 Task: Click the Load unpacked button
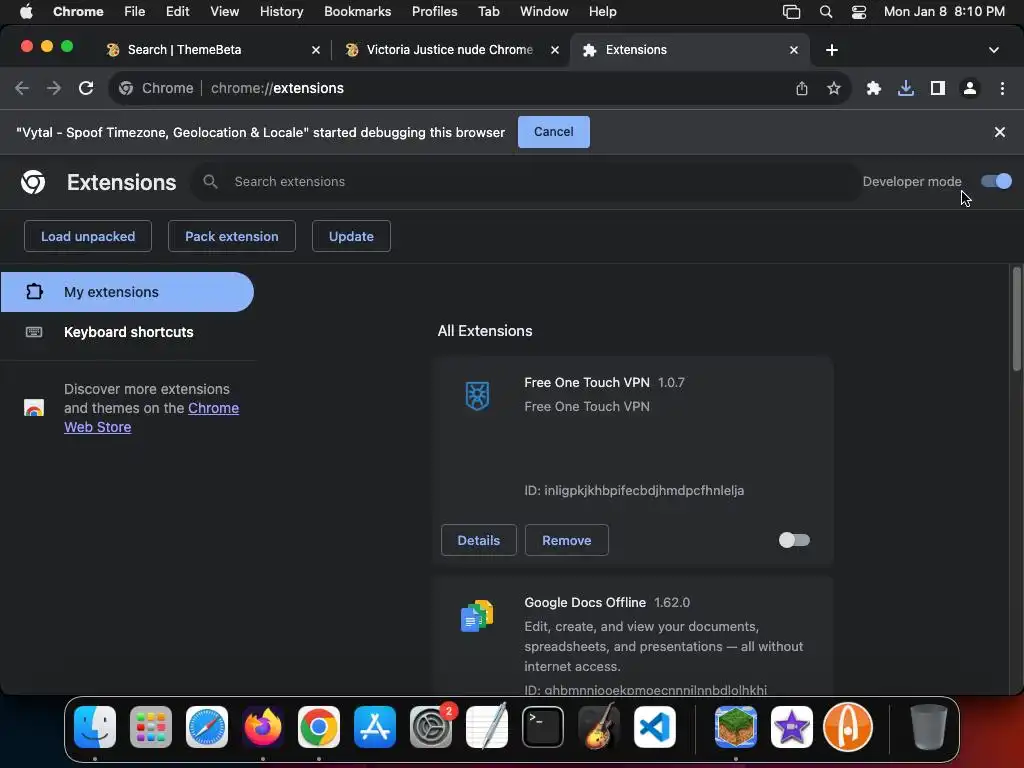[88, 236]
